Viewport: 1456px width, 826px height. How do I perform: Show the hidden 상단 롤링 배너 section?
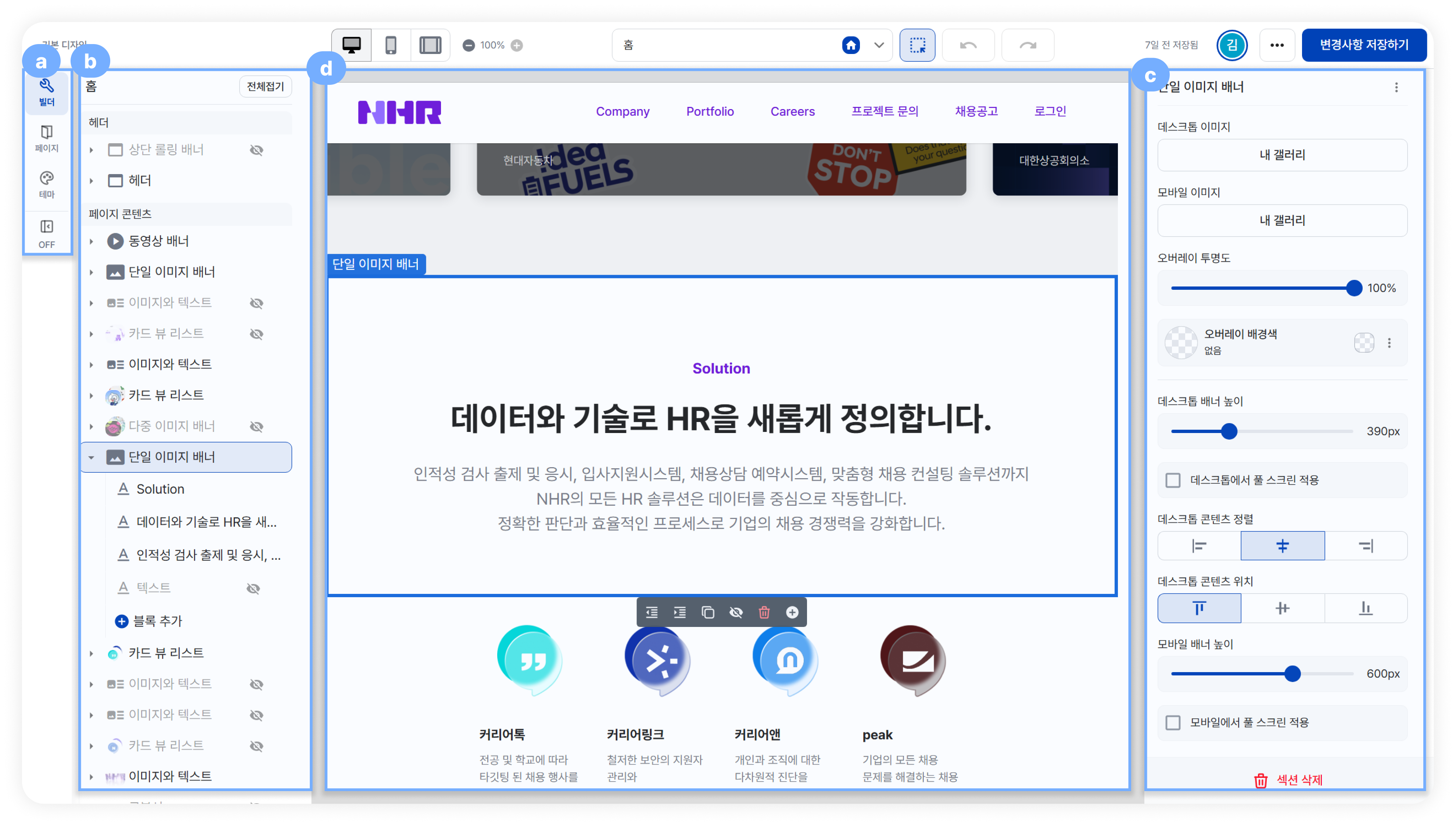tap(257, 150)
